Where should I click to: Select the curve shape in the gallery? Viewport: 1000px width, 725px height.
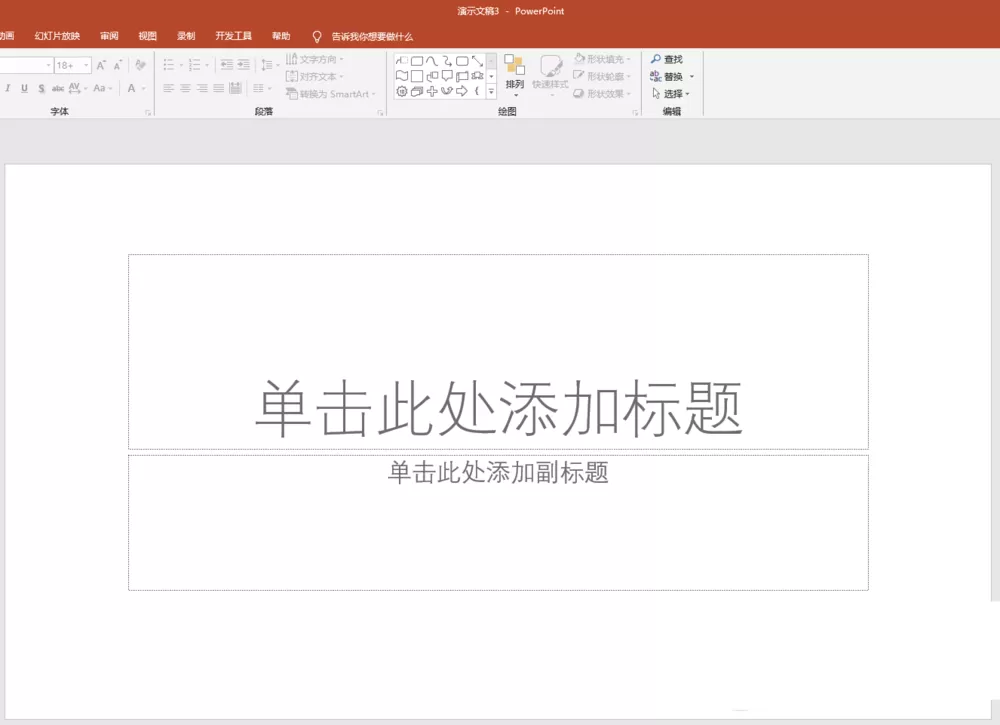pyautogui.click(x=432, y=61)
